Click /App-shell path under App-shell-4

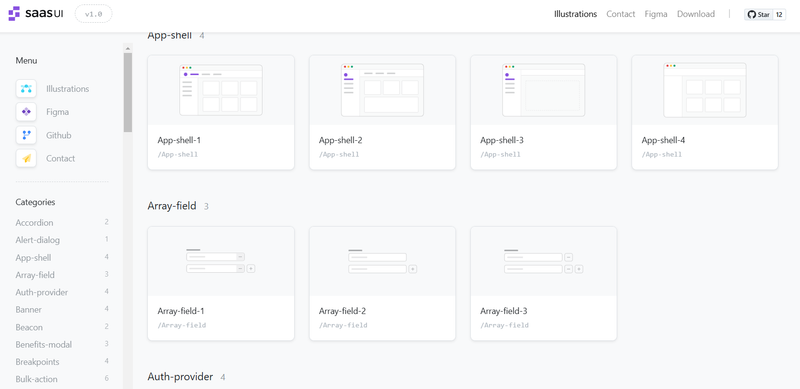point(661,154)
